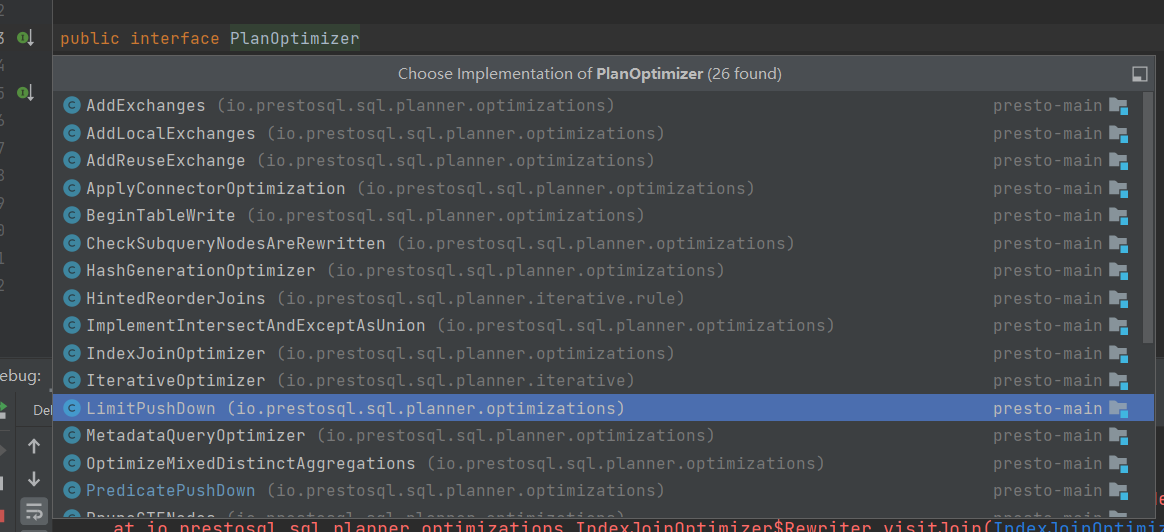Toggle soft-wrap in Debug console
This screenshot has width=1164, height=532.
point(34,510)
